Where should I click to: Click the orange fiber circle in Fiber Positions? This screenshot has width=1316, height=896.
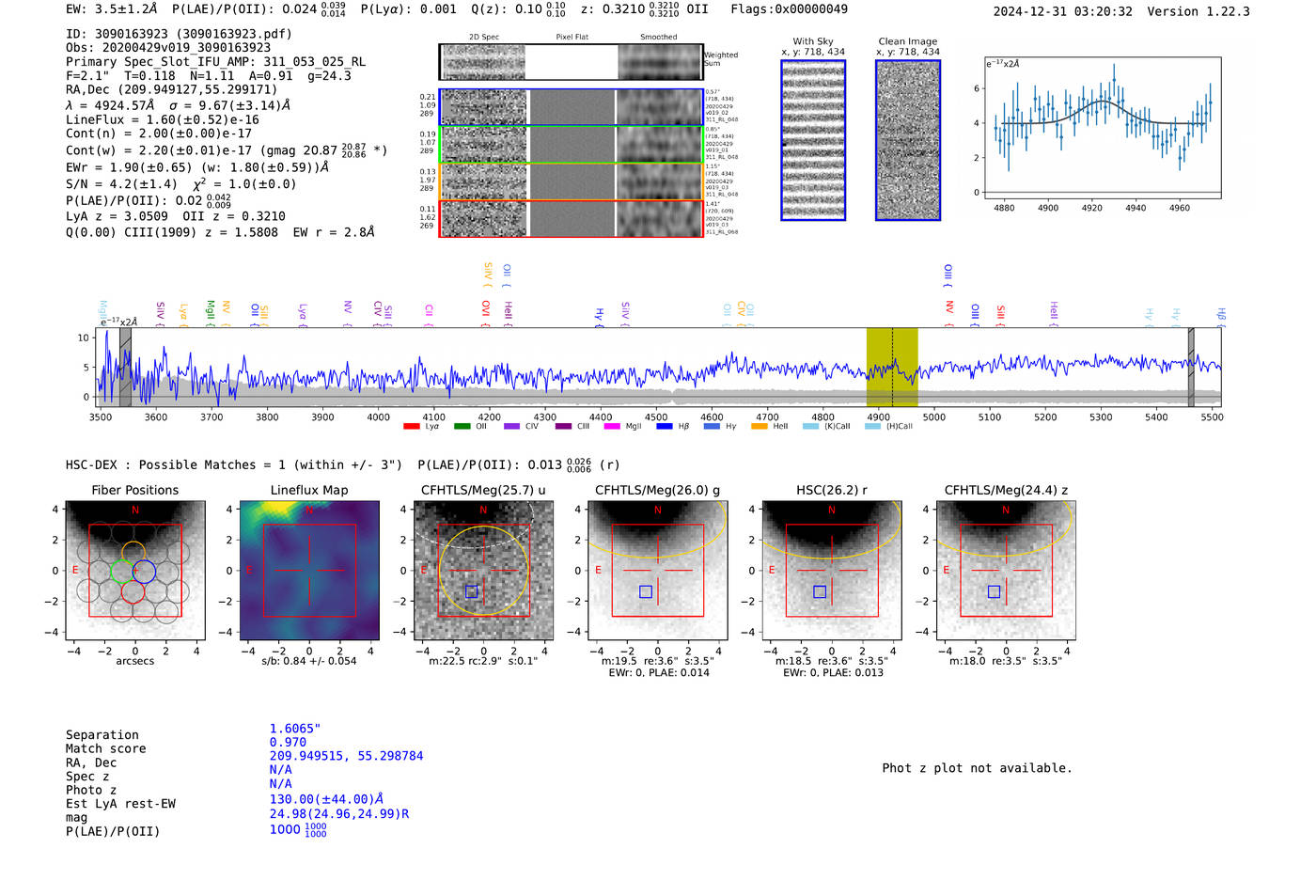pos(133,553)
